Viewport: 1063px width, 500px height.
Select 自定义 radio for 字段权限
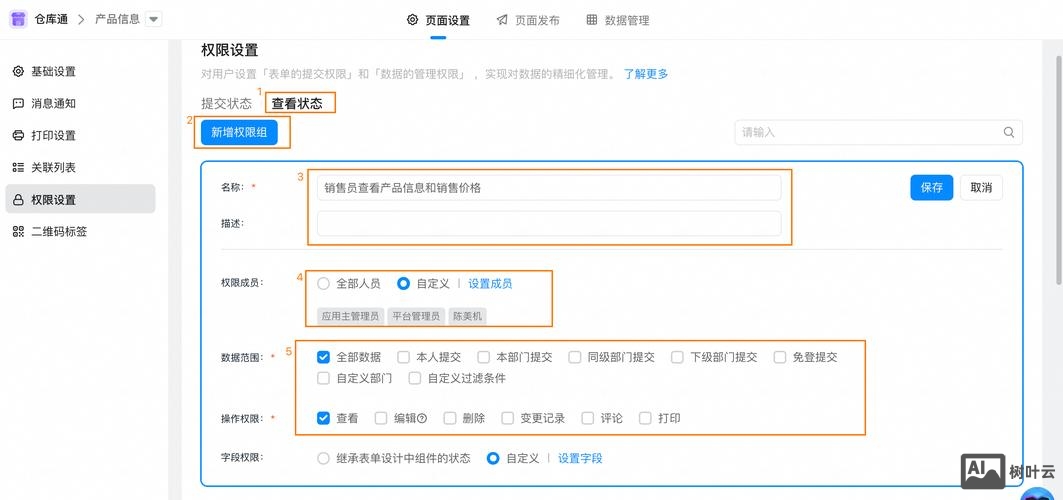(x=494, y=458)
